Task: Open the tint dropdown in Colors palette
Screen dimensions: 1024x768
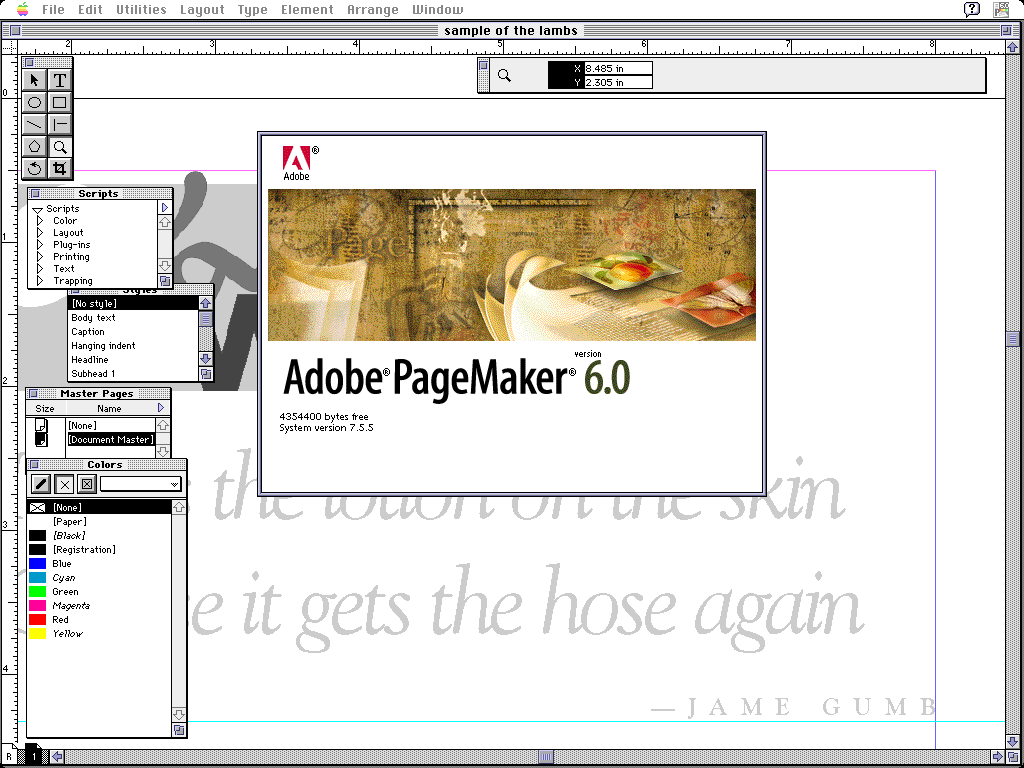Action: [x=140, y=484]
